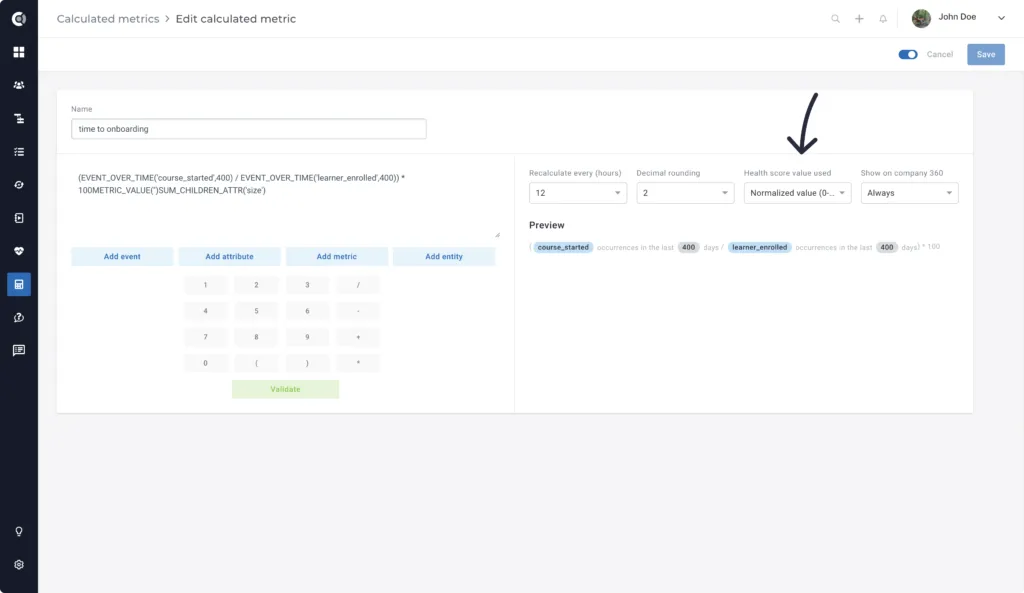Click the plus (+) keypad key
Viewport: 1024px width, 593px height.
[358, 337]
